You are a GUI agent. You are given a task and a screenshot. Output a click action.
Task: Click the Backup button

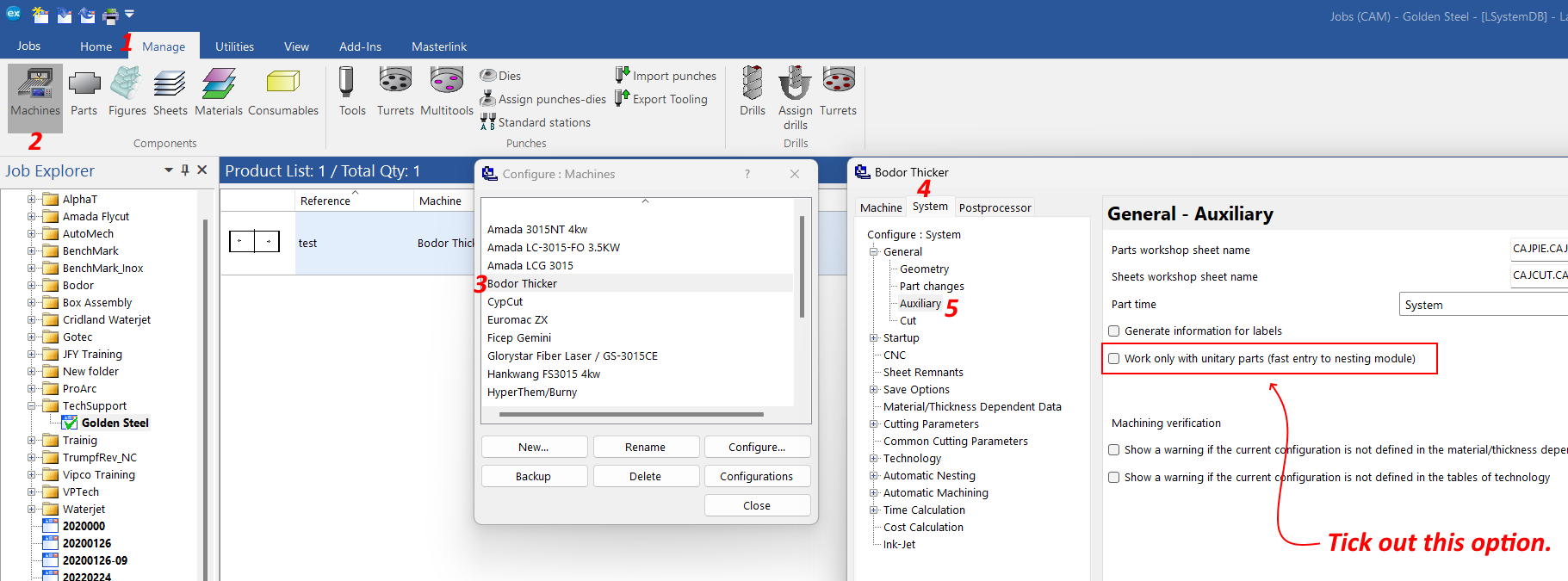pyautogui.click(x=534, y=476)
